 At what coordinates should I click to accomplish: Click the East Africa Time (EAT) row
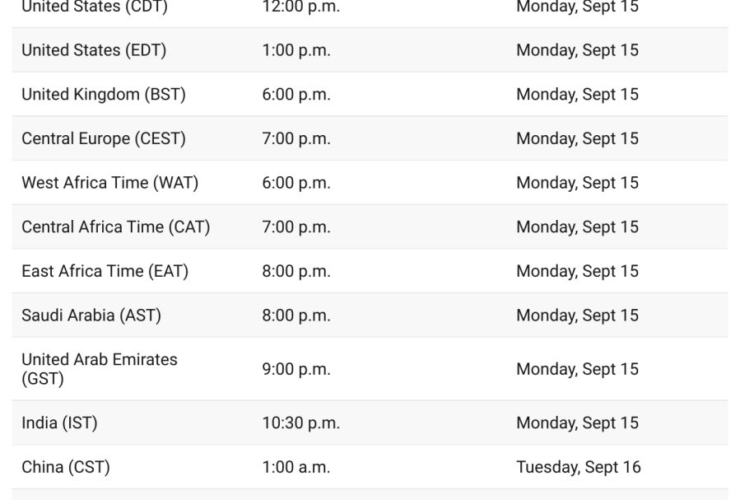pyautogui.click(x=105, y=271)
